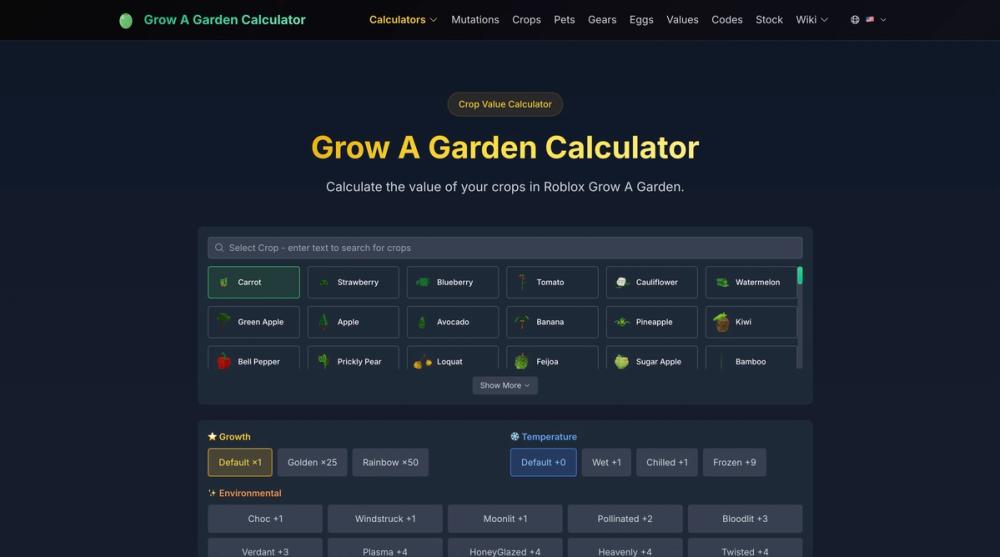Toggle the Choc +1 mutation

[265, 519]
